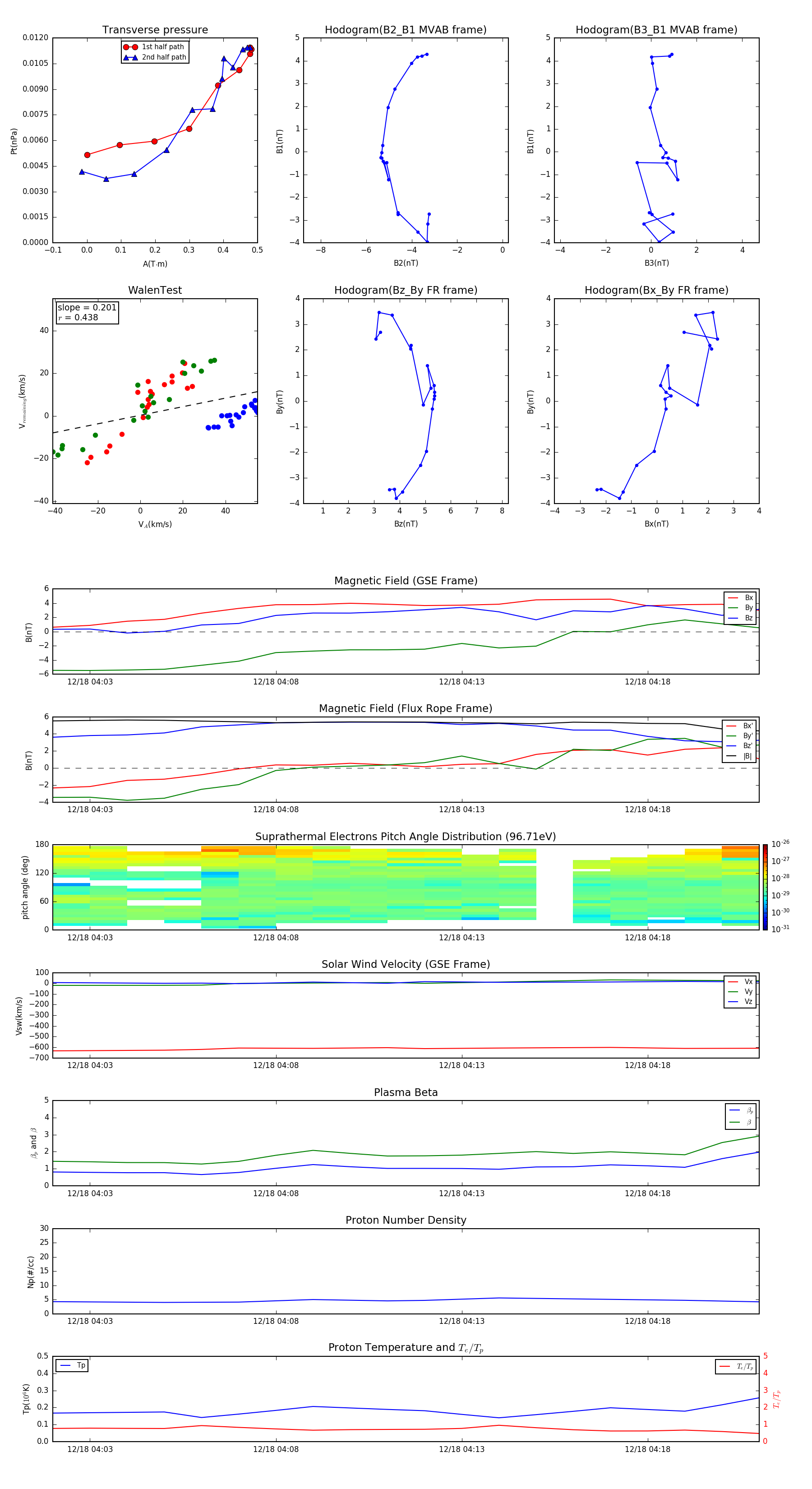Click the "V_remaining(km/s)" y-axis label
The height and width of the screenshot is (1489, 812).
23,401
